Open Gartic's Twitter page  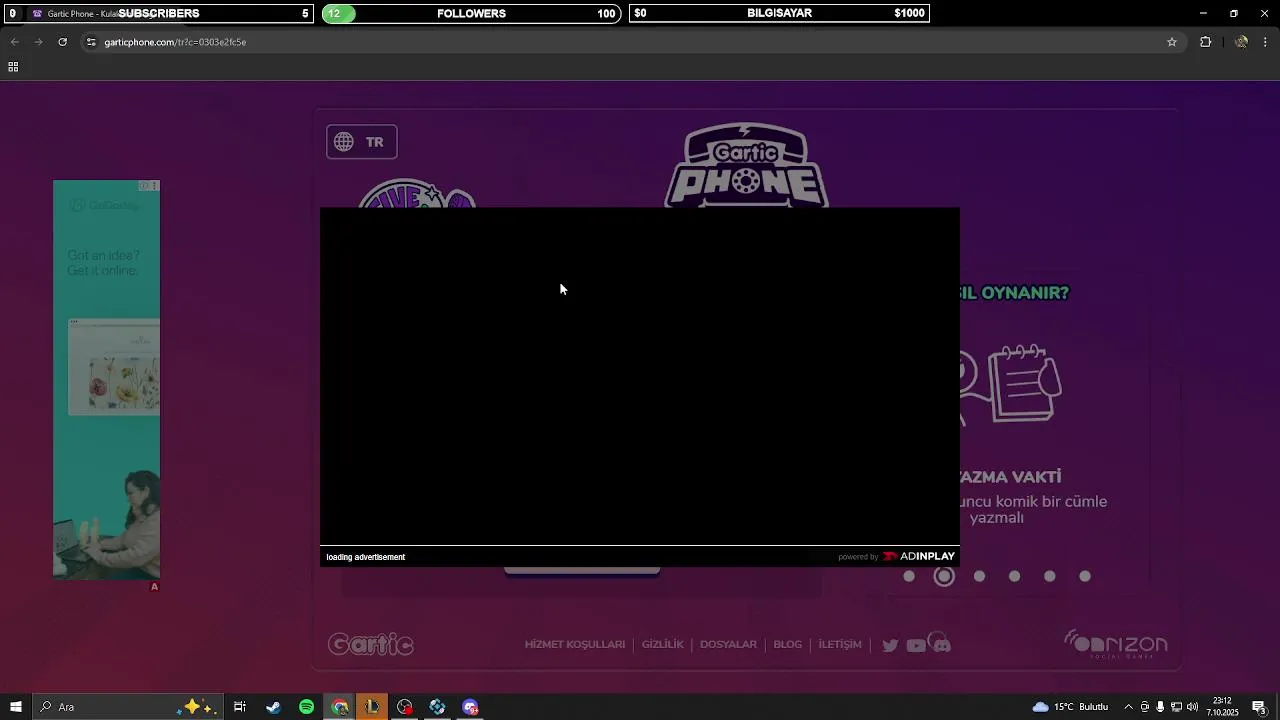coord(890,645)
